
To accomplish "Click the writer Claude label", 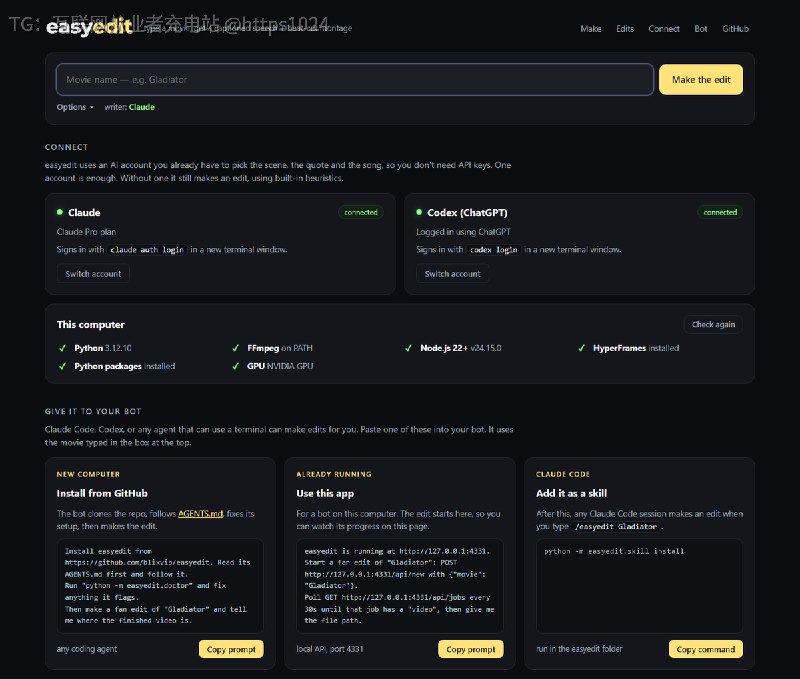I will pyautogui.click(x=130, y=107).
